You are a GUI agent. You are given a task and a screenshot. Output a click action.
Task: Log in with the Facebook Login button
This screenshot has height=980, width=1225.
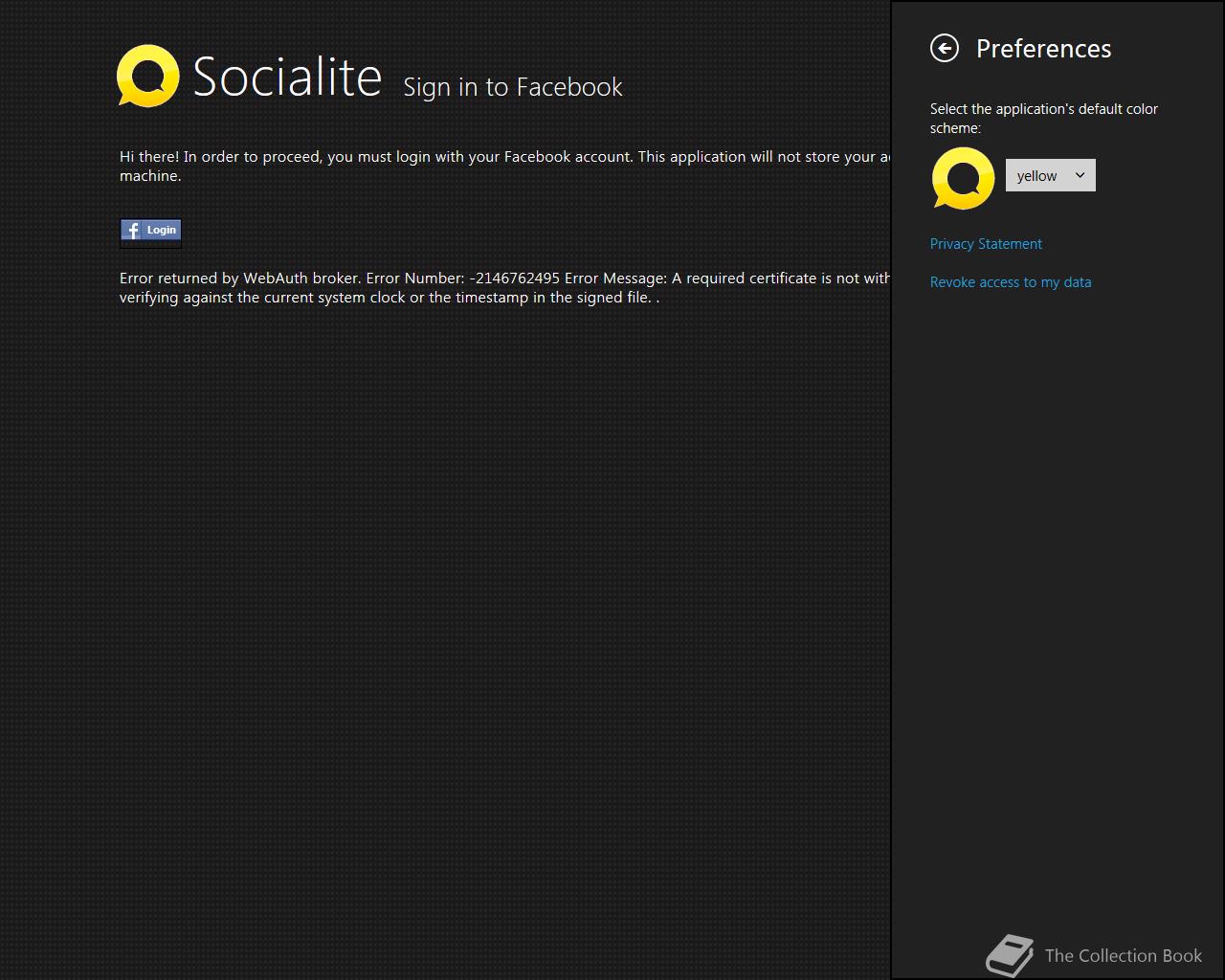point(150,231)
